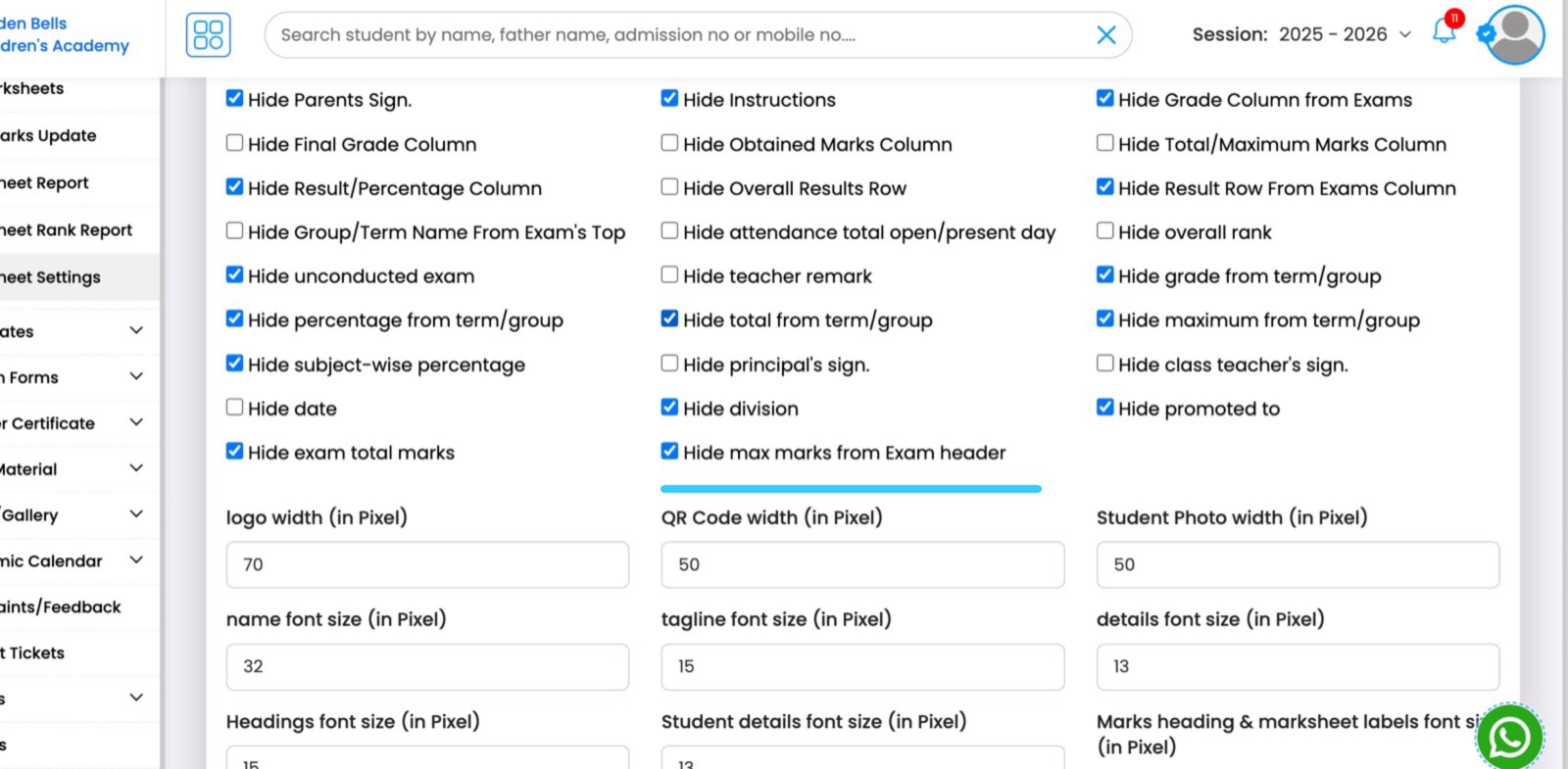Click the blue highlight bar under Hide max marks

(x=851, y=488)
